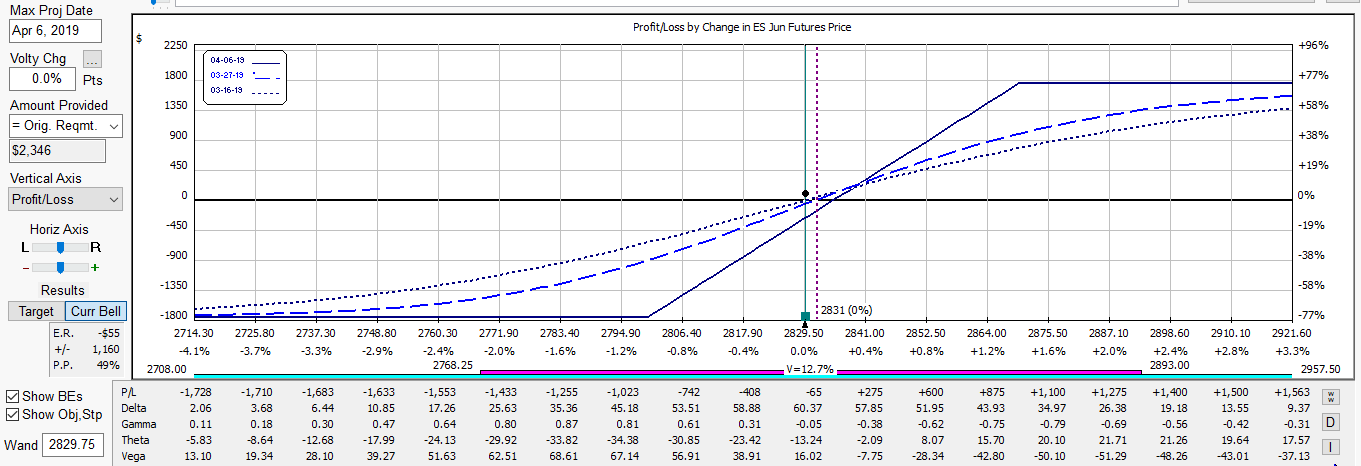Click the 2957.50 upper range value
Screen dimensions: 1361x466
1322,369
